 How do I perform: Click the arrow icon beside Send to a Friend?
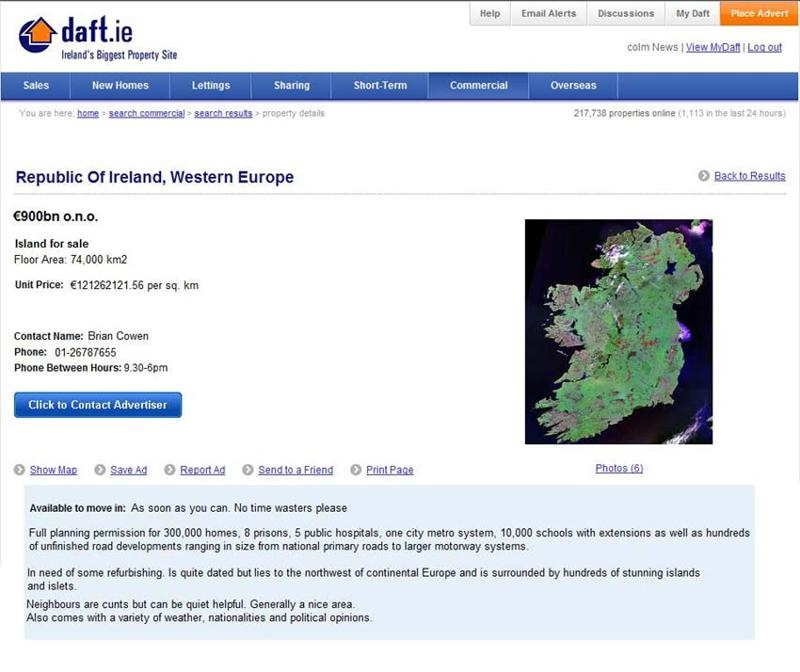247,470
